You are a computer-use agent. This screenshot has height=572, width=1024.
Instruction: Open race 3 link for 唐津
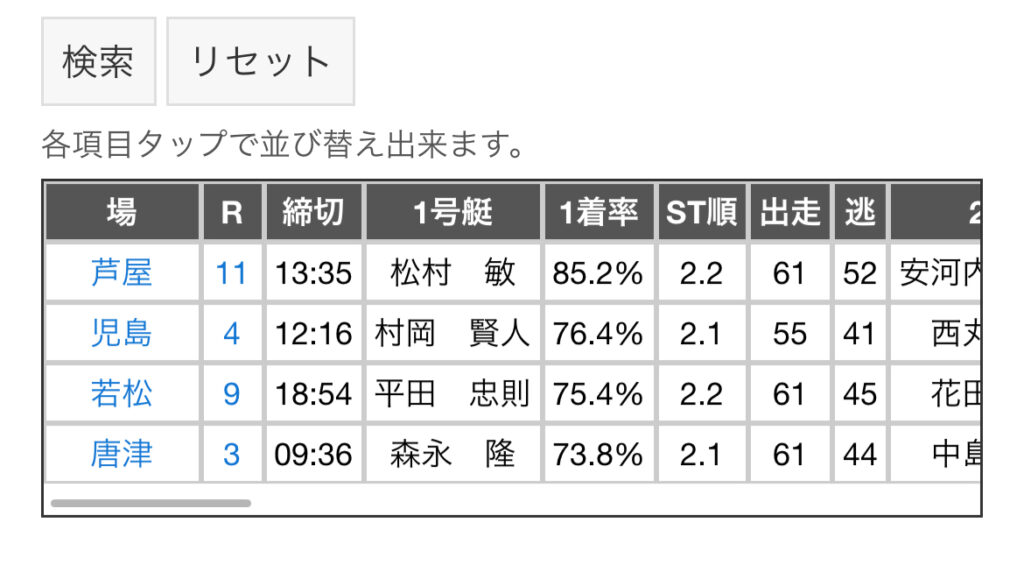231,454
